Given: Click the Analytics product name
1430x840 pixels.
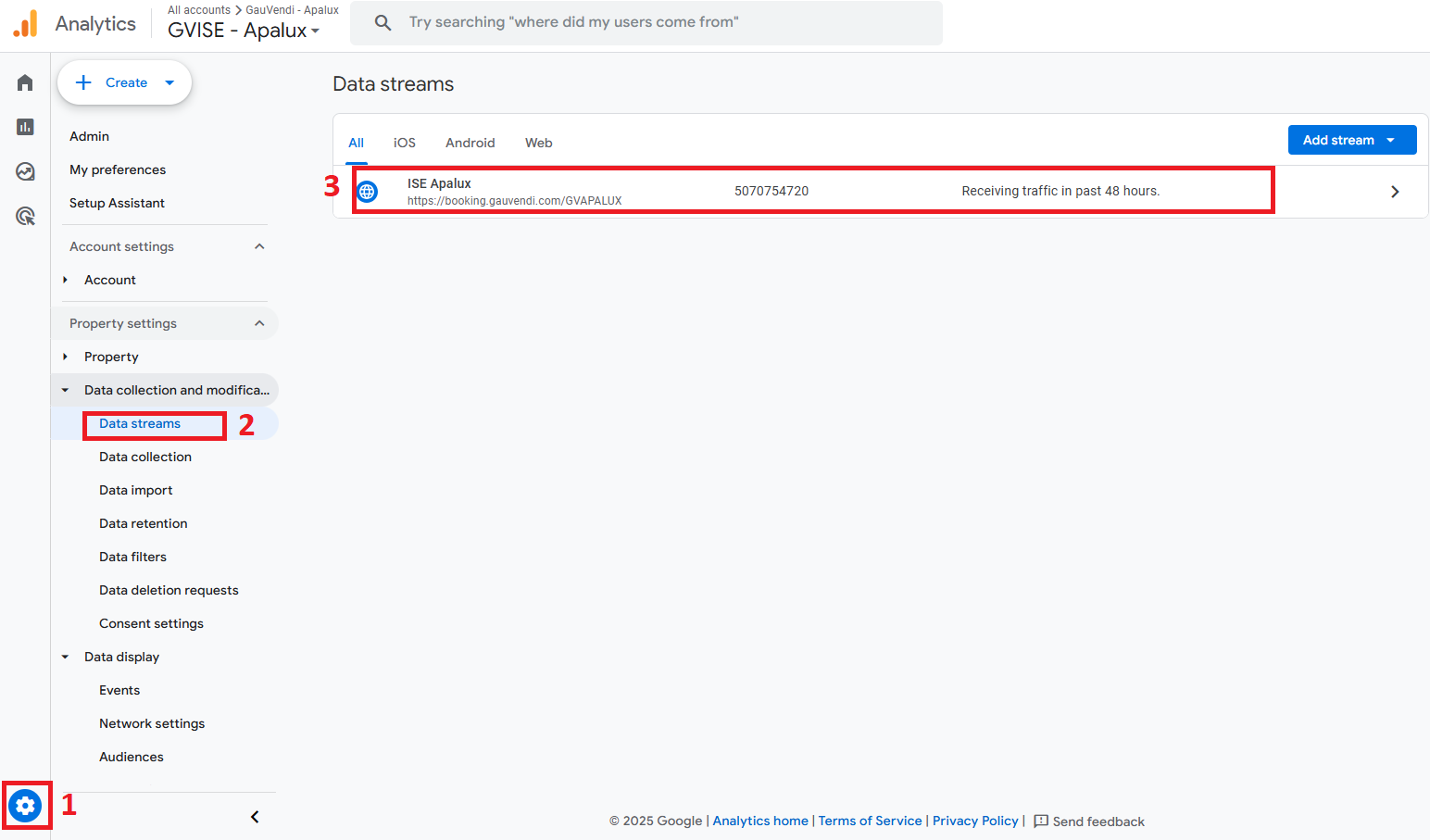Looking at the screenshot, I should pyautogui.click(x=95, y=24).
